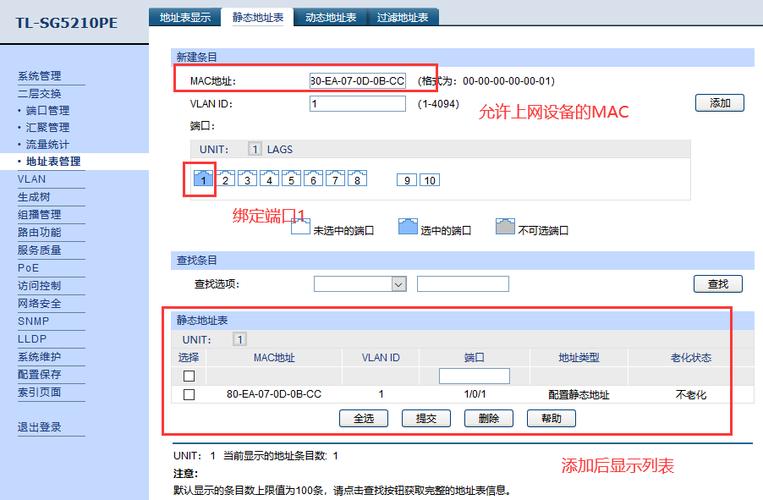
Task: Click the MAC地址 column header
Action: [x=274, y=357]
